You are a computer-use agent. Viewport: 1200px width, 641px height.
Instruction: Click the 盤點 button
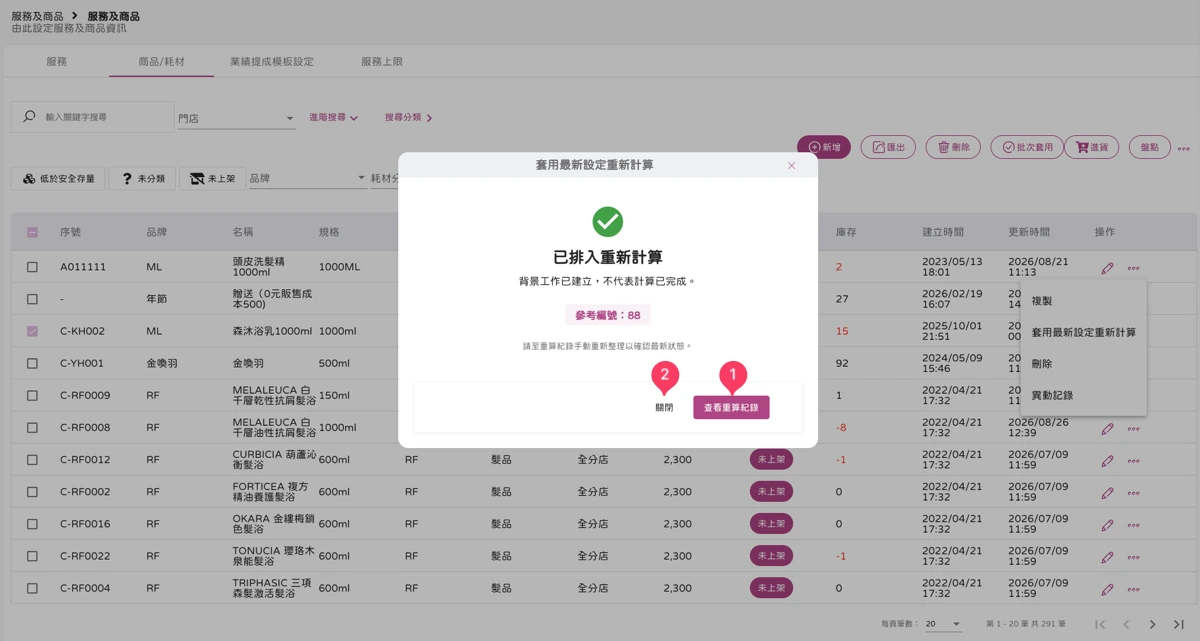pos(1150,147)
